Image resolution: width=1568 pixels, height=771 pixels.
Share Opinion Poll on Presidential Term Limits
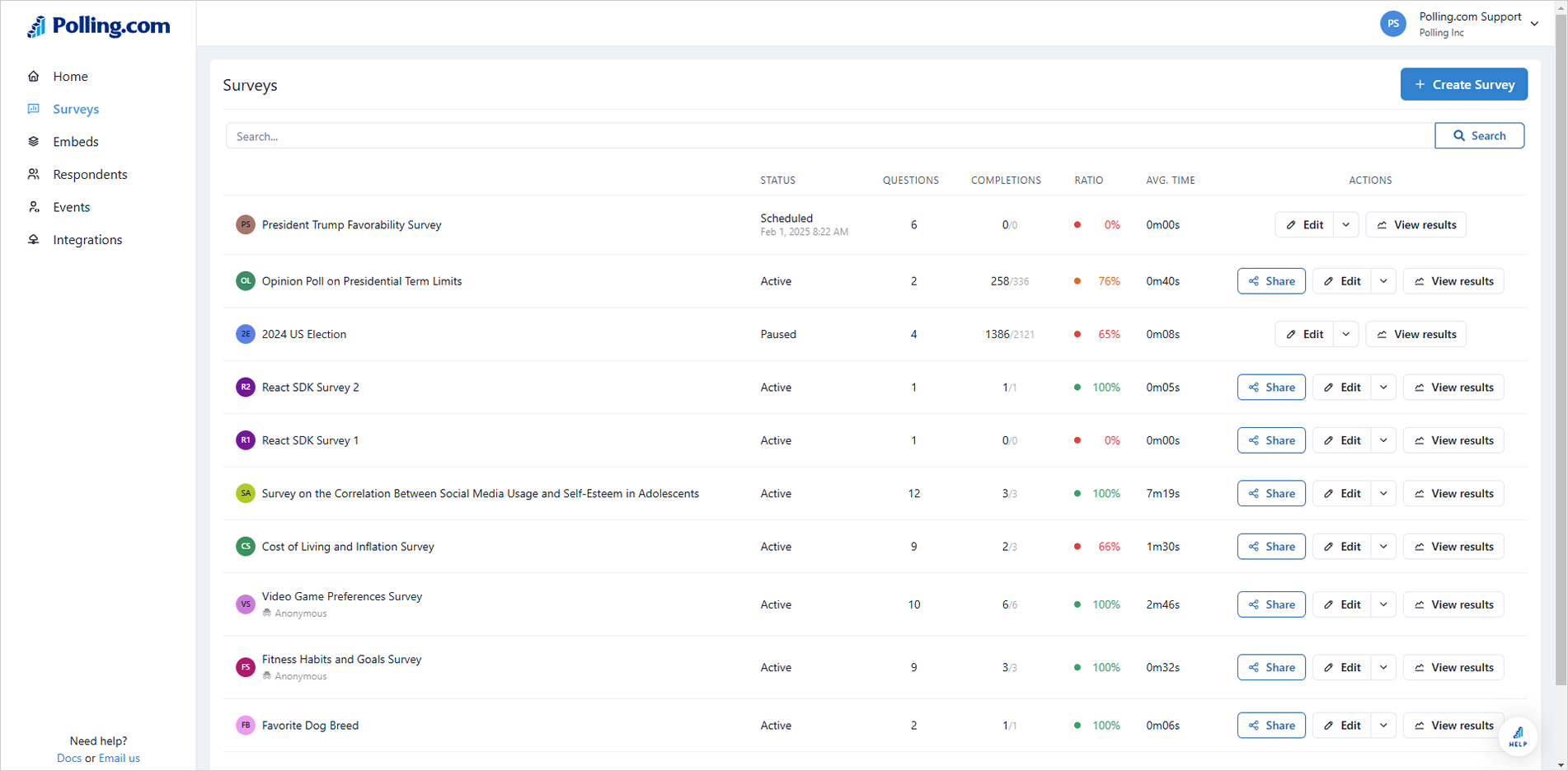click(x=1271, y=281)
